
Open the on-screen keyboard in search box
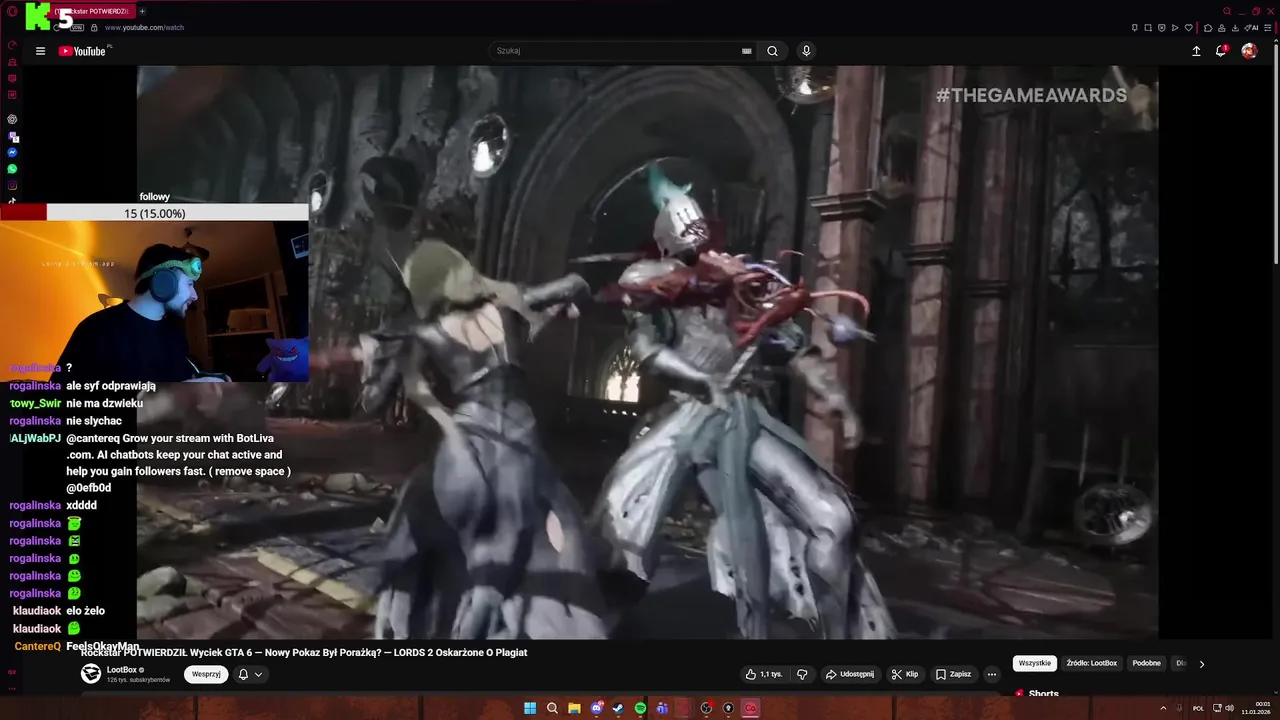pos(746,51)
